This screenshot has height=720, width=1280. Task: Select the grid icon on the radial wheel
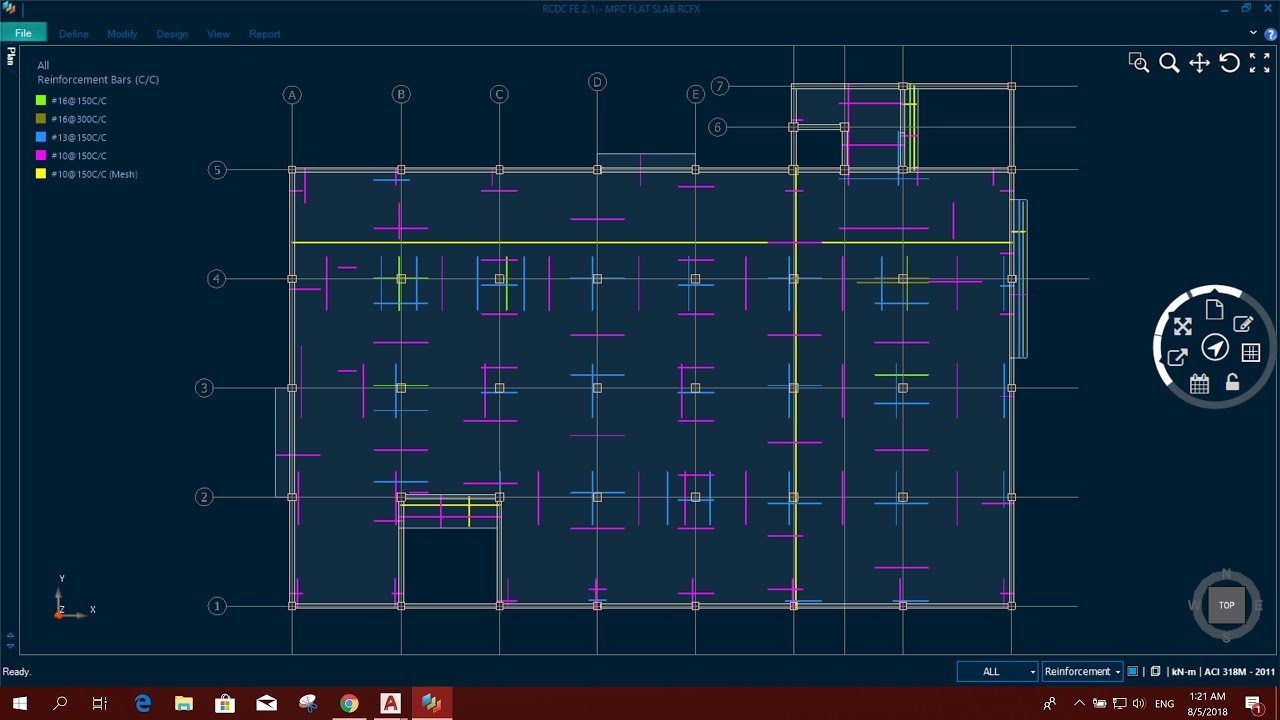pos(1250,352)
